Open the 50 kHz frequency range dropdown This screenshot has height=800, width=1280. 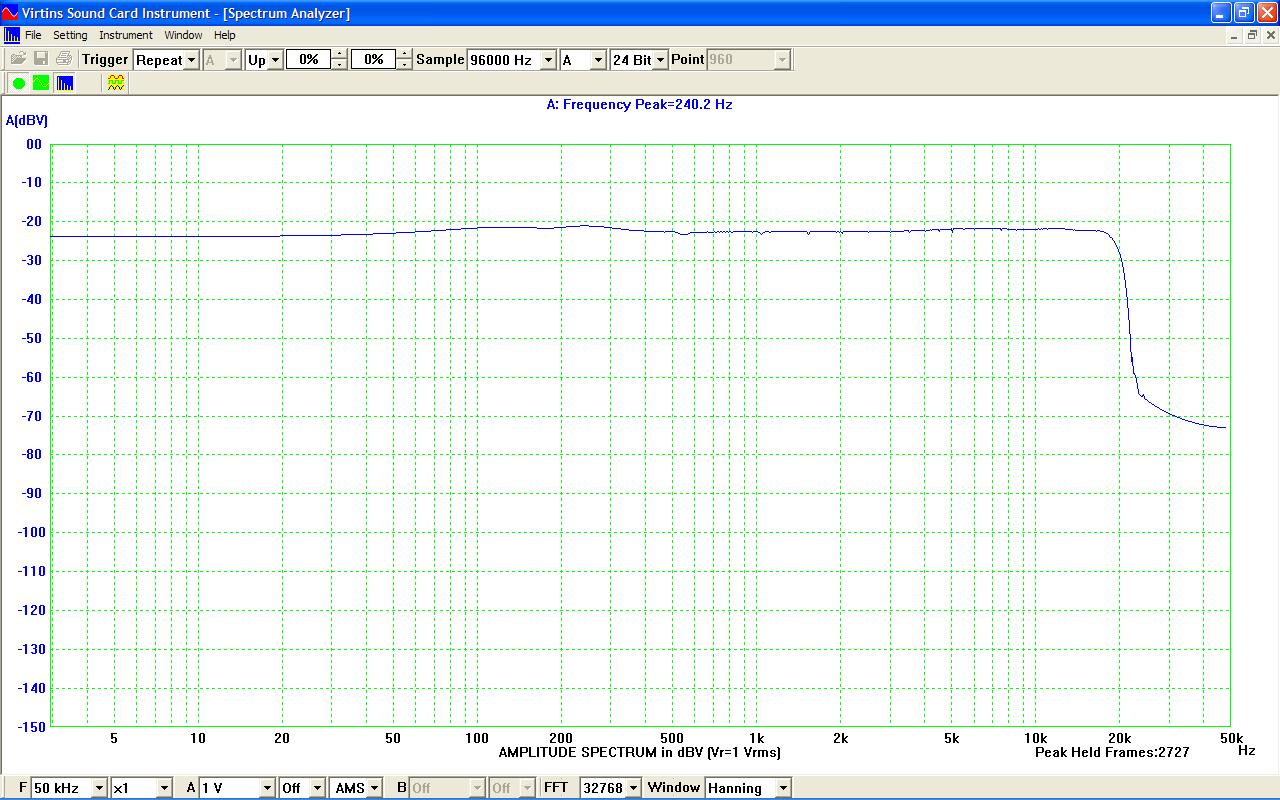pyautogui.click(x=69, y=788)
